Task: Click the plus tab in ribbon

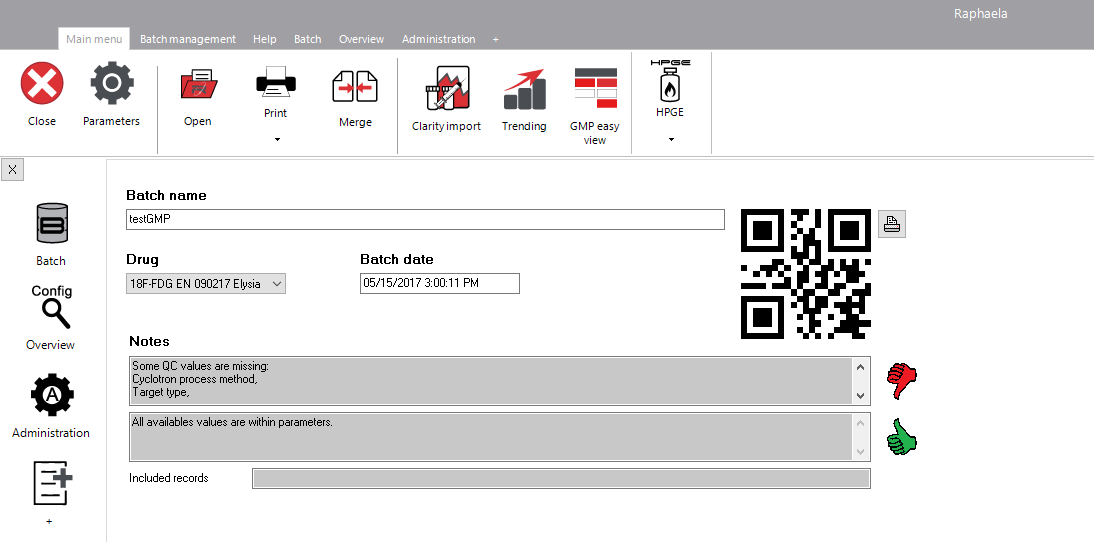Action: tap(495, 40)
